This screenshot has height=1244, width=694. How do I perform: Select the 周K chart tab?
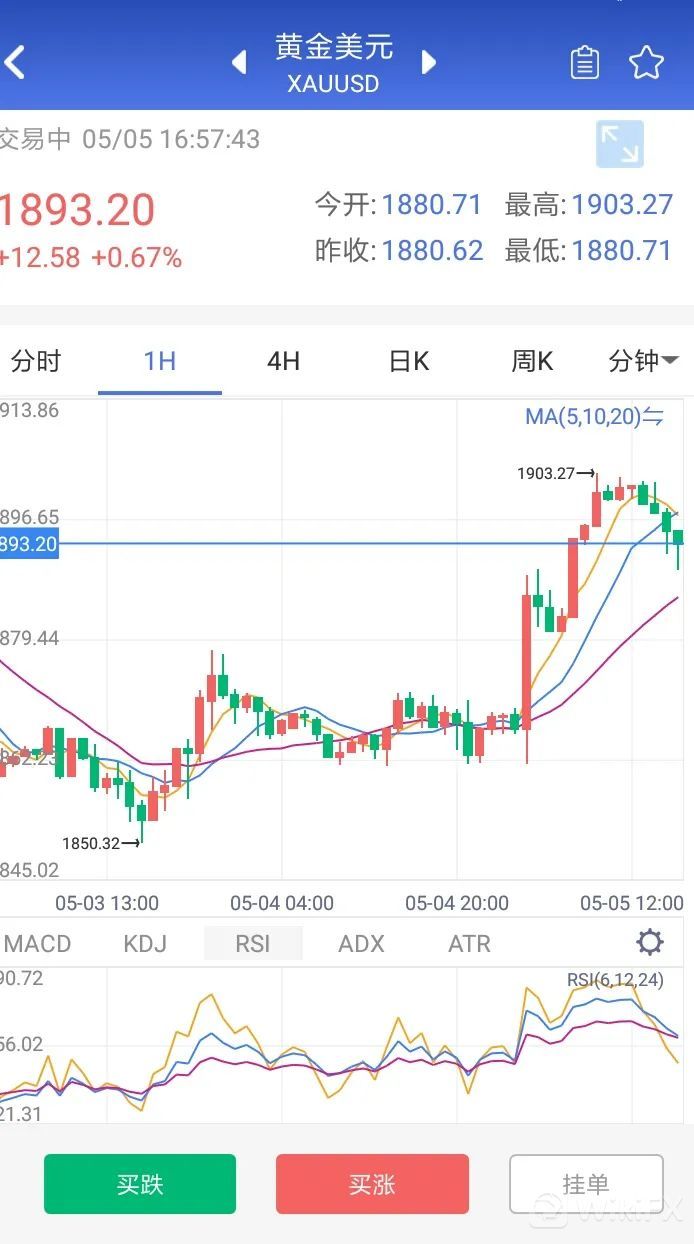coord(532,361)
